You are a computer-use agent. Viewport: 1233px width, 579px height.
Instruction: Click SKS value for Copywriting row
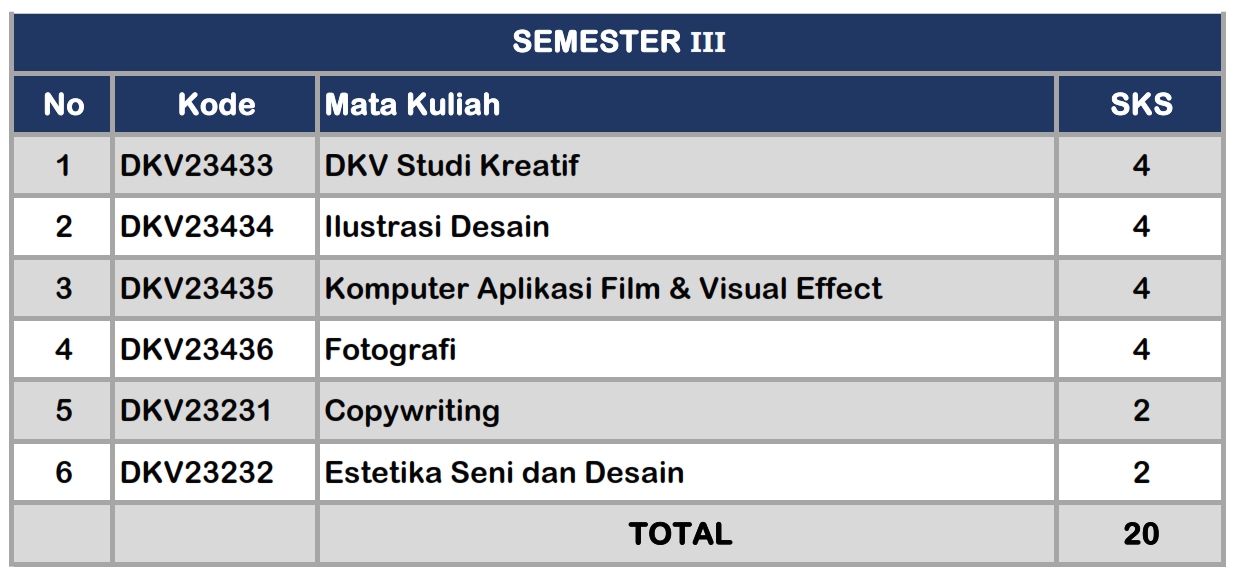coord(1141,411)
